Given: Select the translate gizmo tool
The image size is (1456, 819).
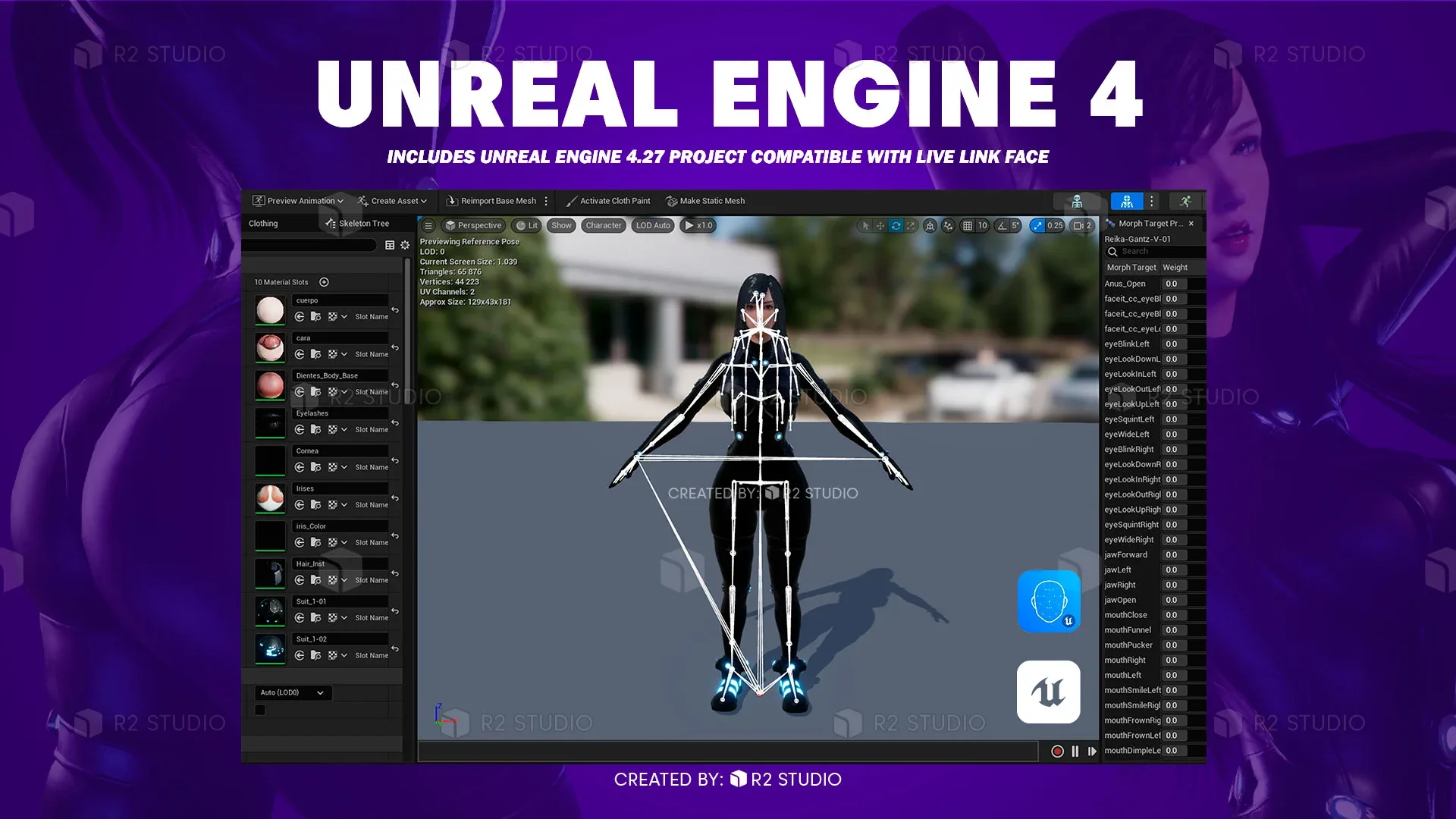Looking at the screenshot, I should click(x=880, y=225).
